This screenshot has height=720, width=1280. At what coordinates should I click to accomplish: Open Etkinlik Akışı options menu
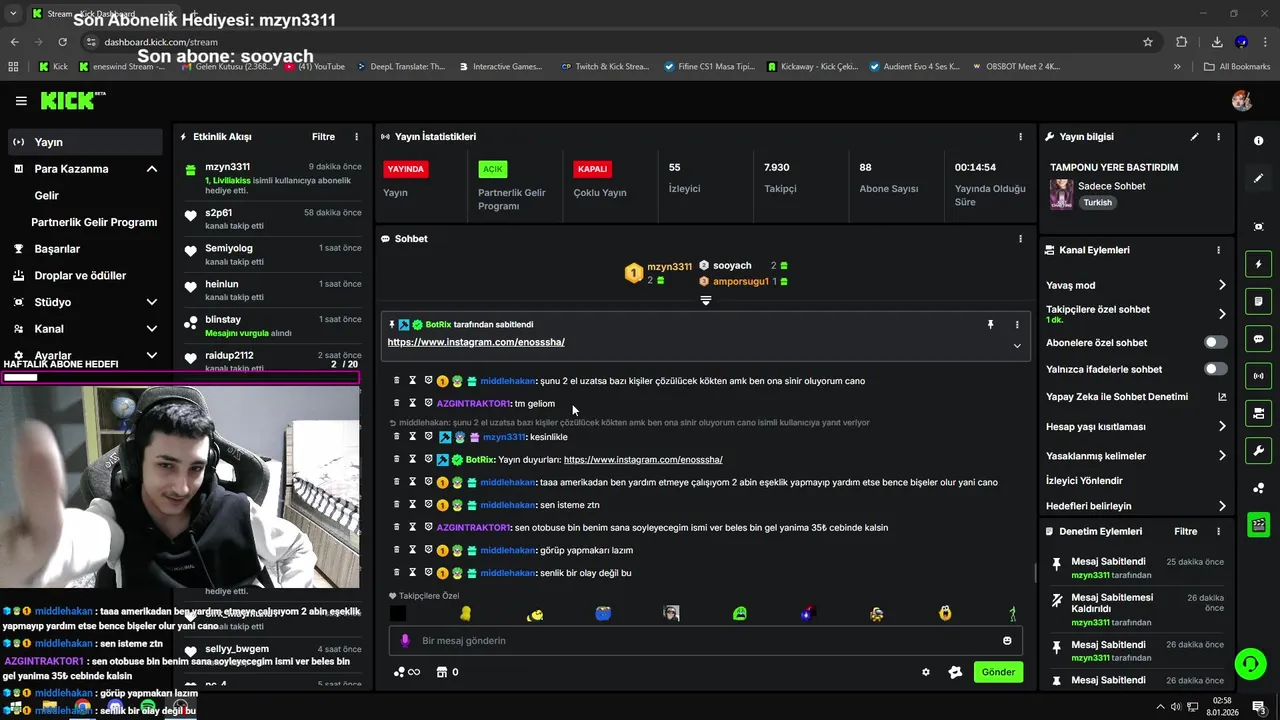point(356,137)
